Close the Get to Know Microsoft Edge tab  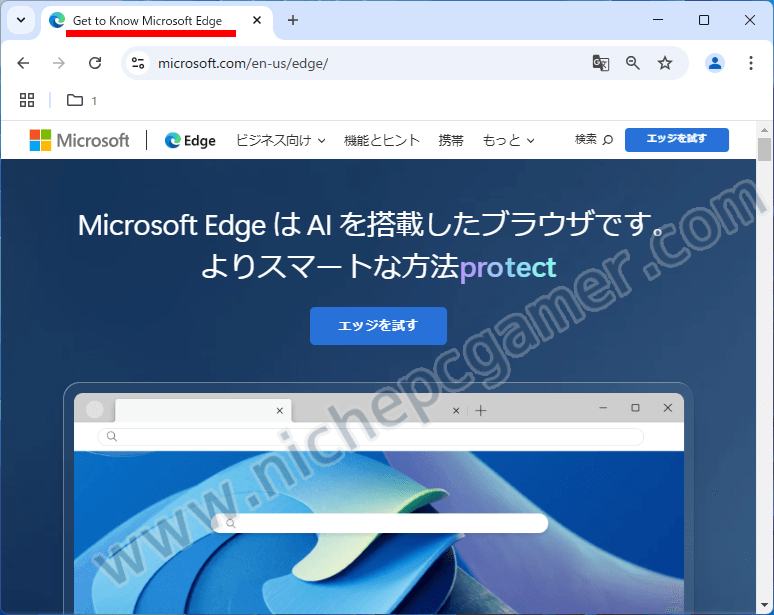coord(257,20)
